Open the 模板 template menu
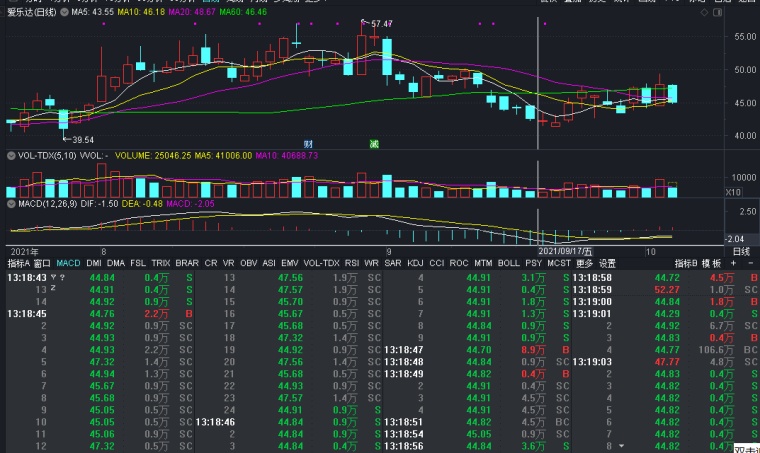Screen dimensions: 760x453 [x=712, y=263]
